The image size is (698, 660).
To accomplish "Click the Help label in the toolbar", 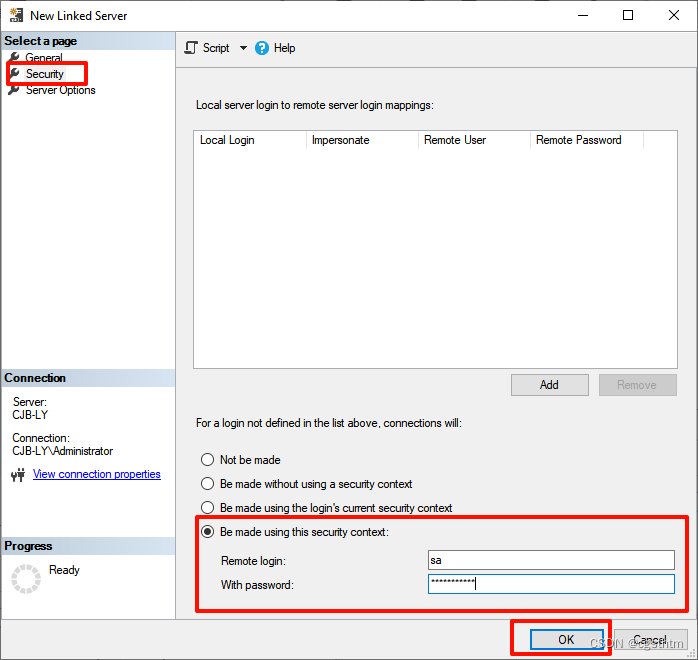I will (284, 48).
